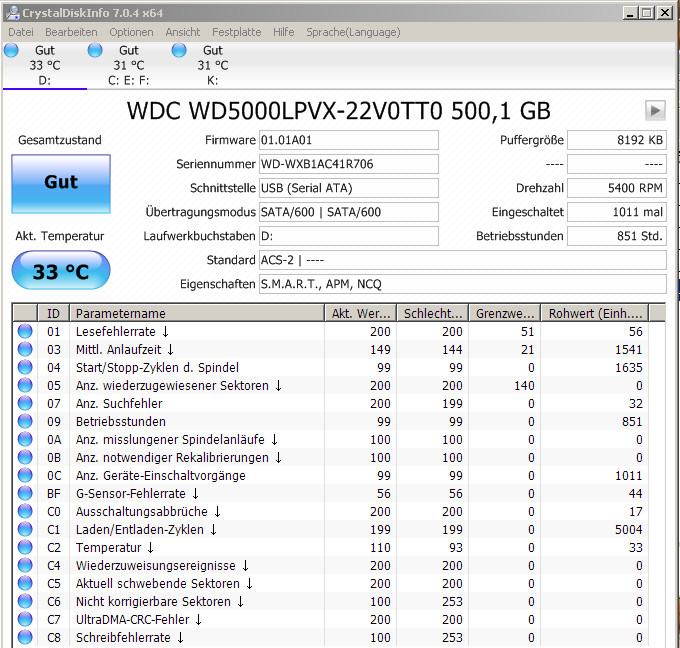Click raw value 1635 in table
The width and height of the screenshot is (680, 648).
point(628,367)
